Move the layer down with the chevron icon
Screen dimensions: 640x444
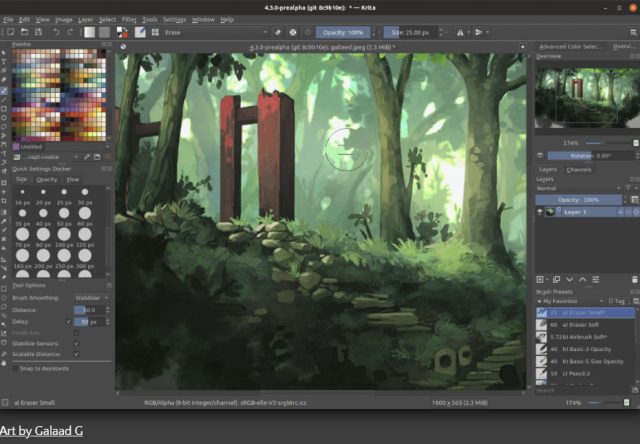pyautogui.click(x=569, y=280)
